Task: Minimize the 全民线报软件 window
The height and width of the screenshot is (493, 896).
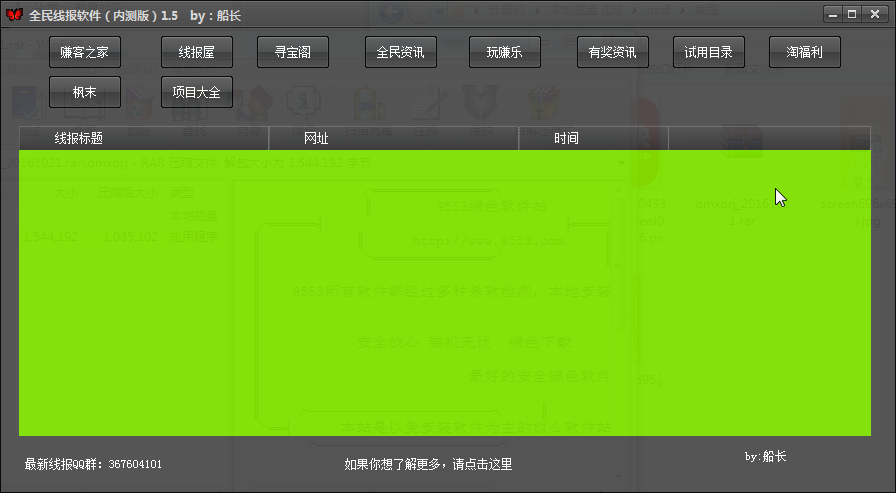Action: coord(833,13)
